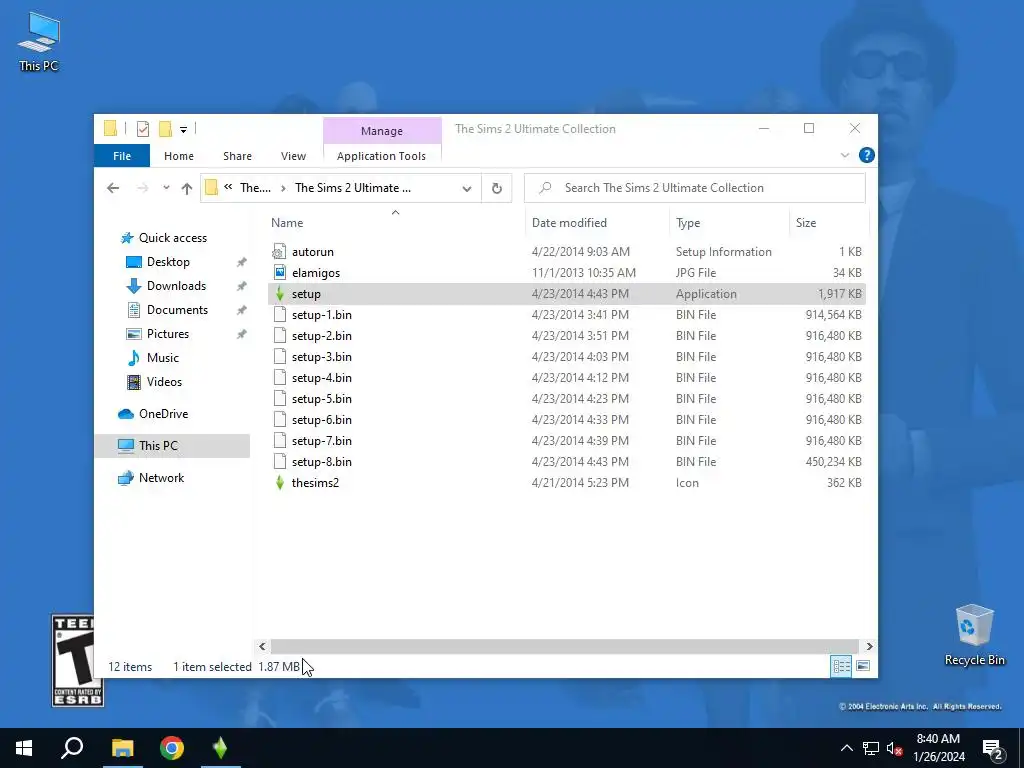The image size is (1024, 768).
Task: Click the horizontal scrollbar right arrow
Action: (x=869, y=646)
